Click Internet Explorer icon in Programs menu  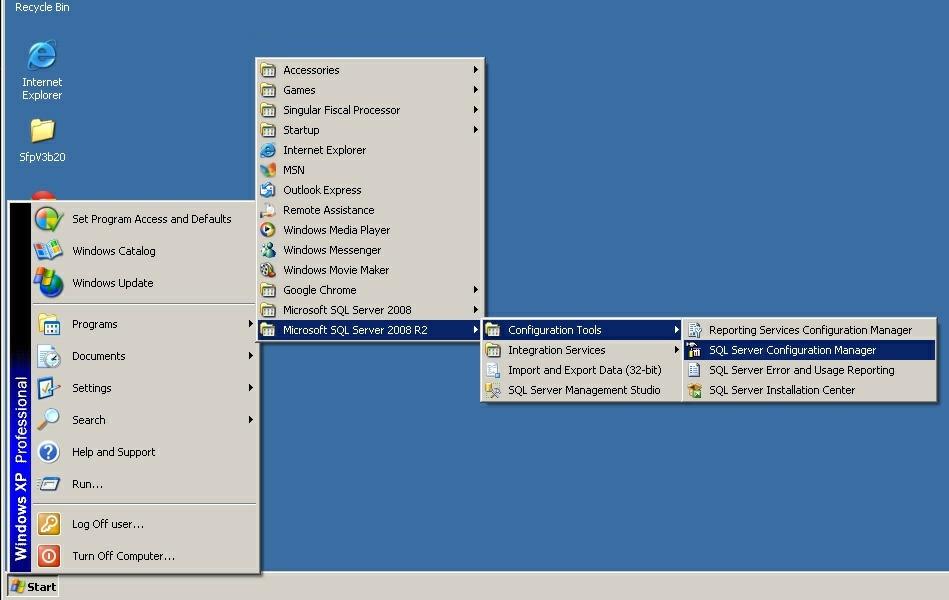pos(268,150)
